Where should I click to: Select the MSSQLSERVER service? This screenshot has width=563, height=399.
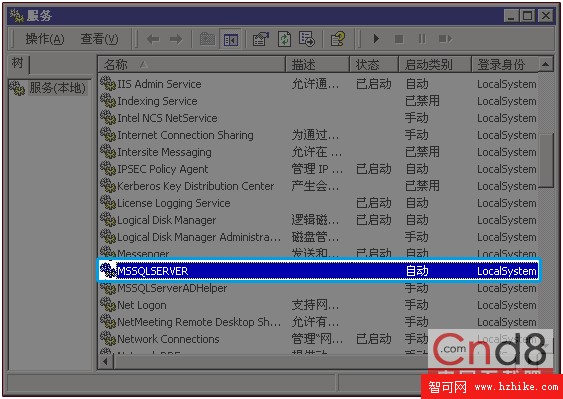click(318, 270)
